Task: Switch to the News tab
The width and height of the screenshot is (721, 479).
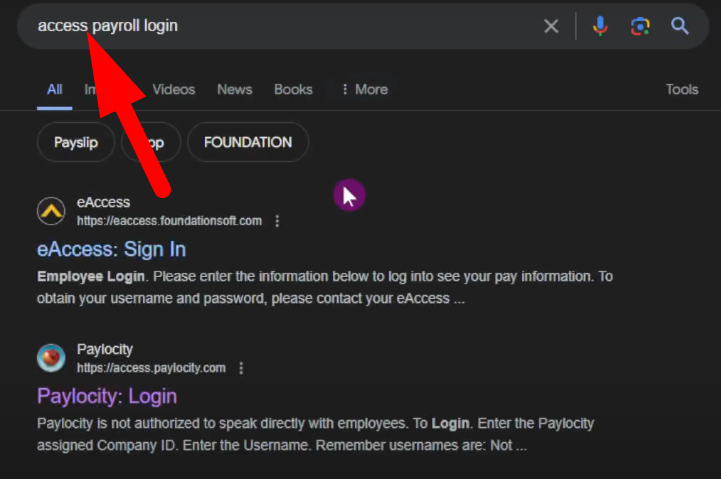Action: point(234,89)
